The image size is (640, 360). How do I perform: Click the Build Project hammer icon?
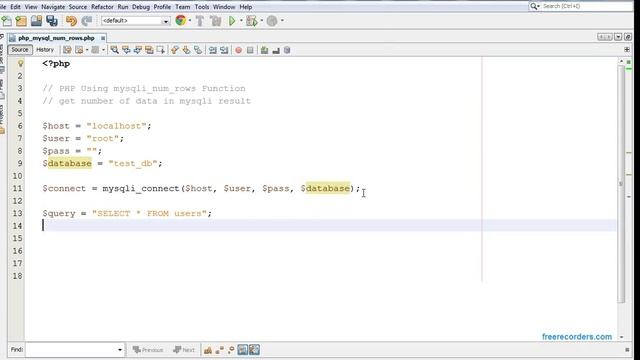(200, 21)
